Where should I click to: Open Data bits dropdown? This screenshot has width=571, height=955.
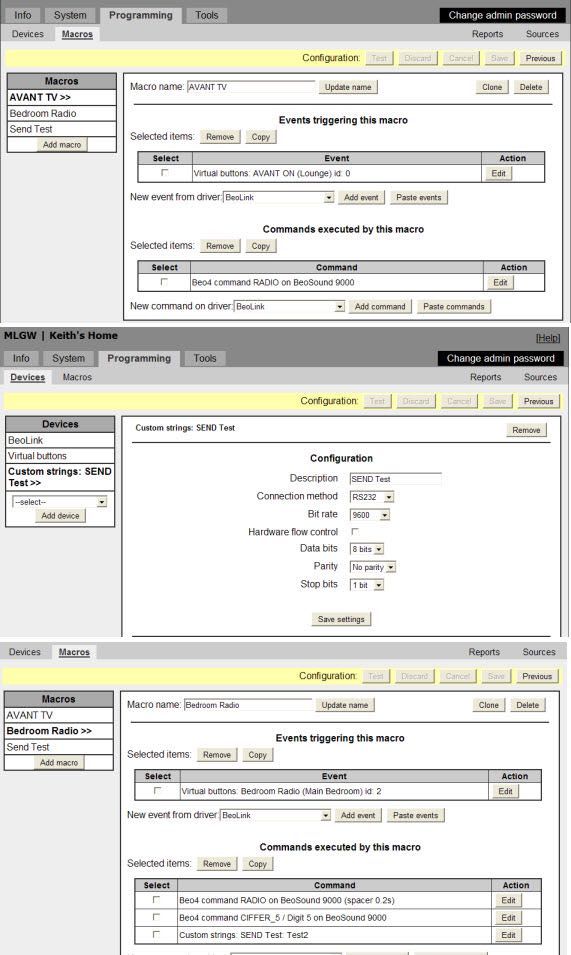click(x=366, y=549)
